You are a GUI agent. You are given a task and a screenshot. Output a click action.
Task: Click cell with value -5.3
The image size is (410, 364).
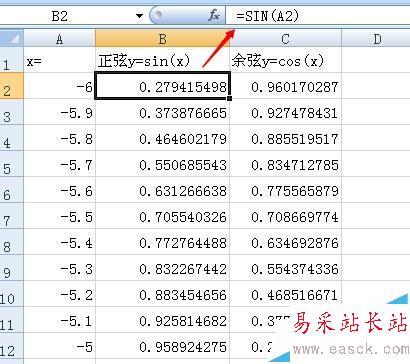pos(60,268)
